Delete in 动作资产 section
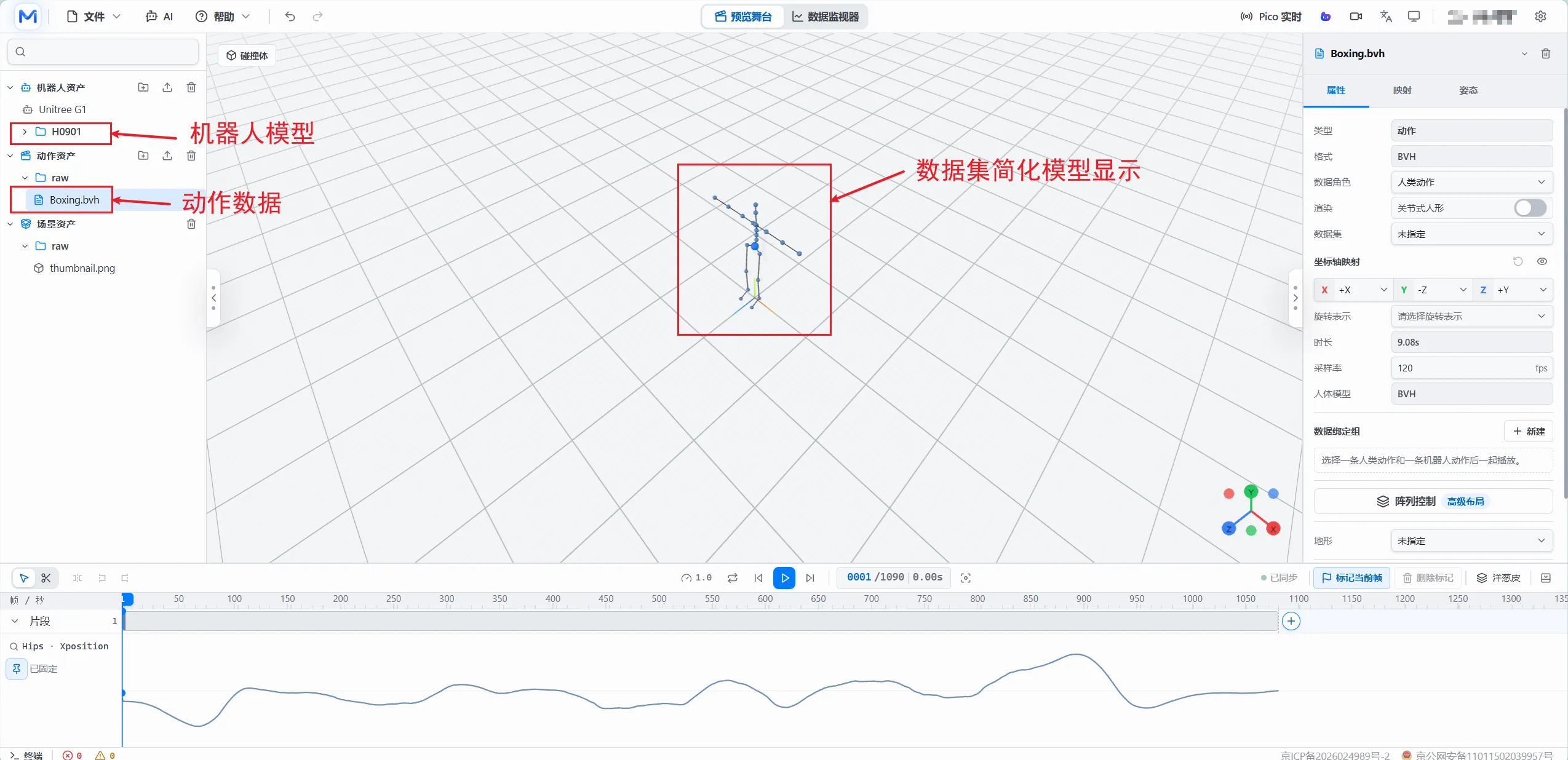The width and height of the screenshot is (1568, 760). pyautogui.click(x=191, y=156)
